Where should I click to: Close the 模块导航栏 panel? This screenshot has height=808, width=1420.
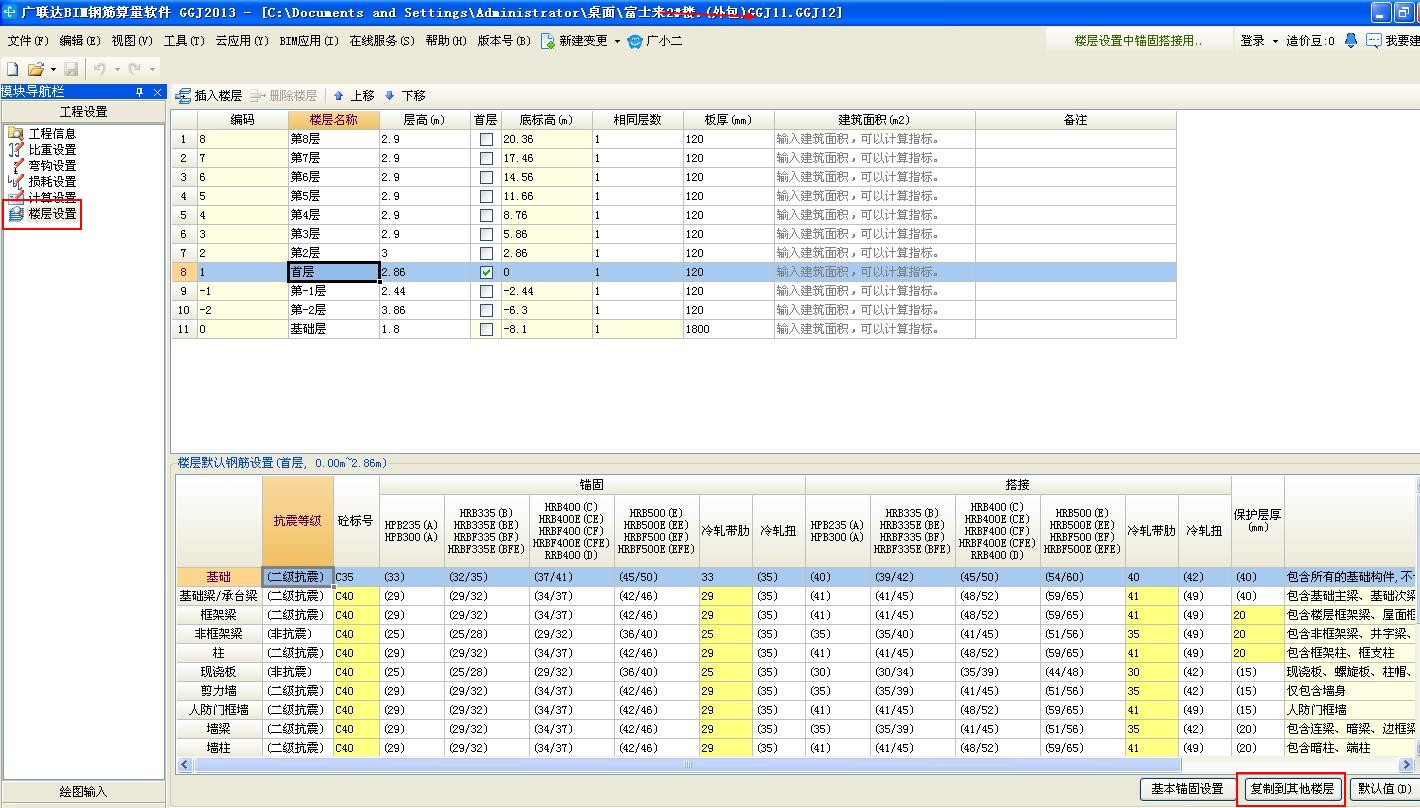click(157, 92)
